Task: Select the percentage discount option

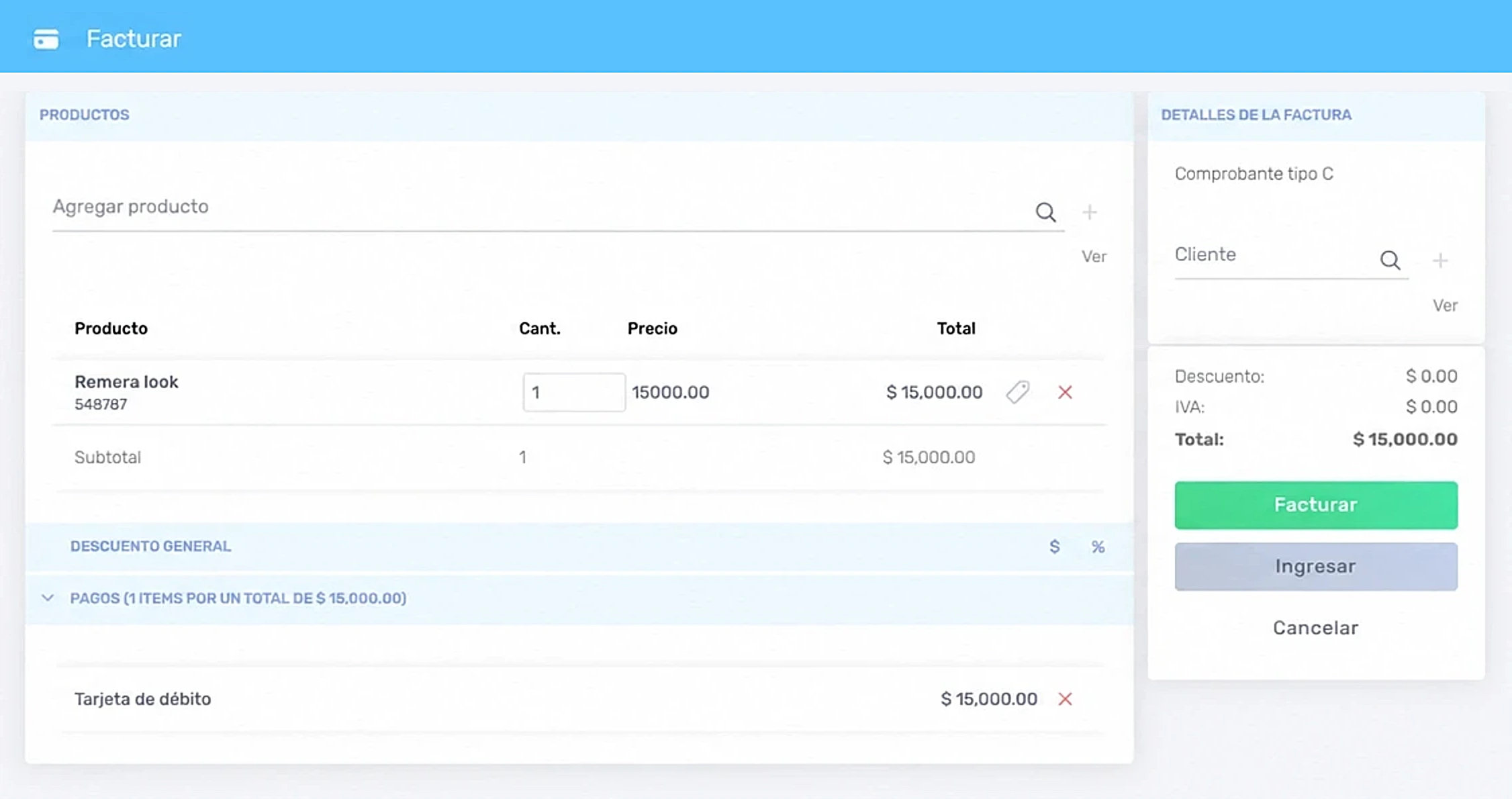Action: click(x=1098, y=547)
